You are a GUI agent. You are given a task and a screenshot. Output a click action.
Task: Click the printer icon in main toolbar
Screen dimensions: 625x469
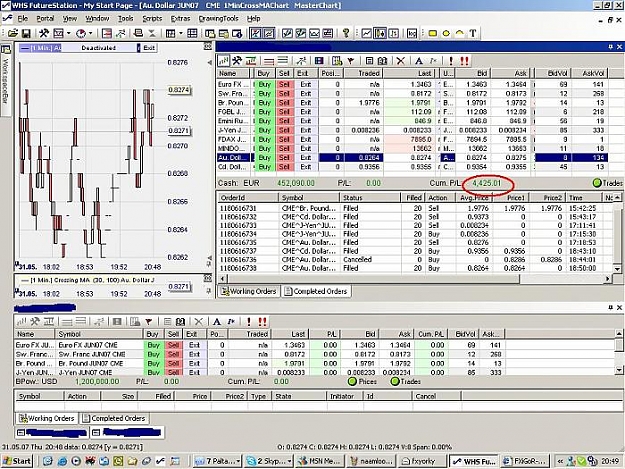138,33
